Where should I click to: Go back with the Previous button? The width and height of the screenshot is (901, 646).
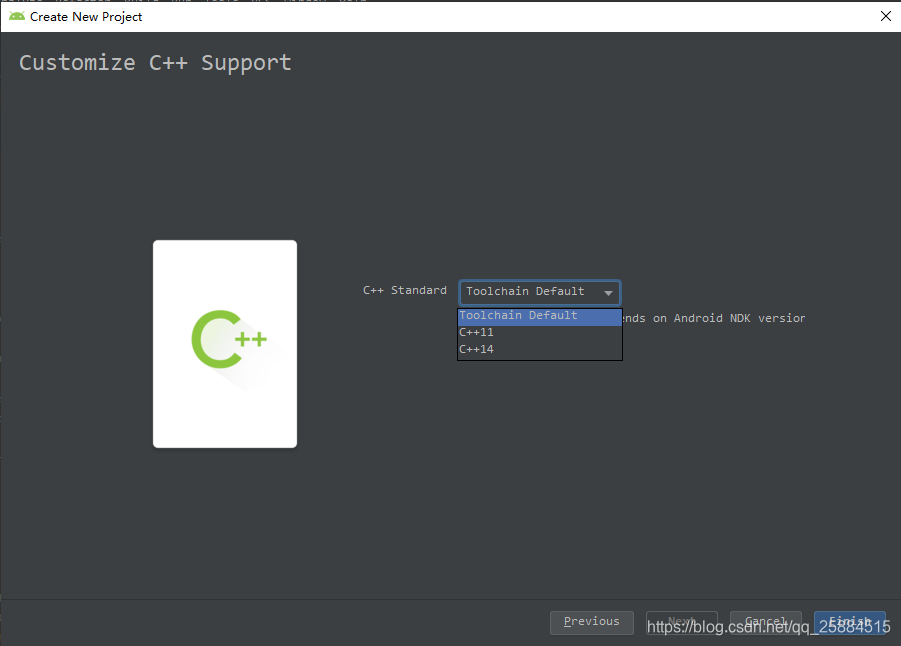click(591, 622)
